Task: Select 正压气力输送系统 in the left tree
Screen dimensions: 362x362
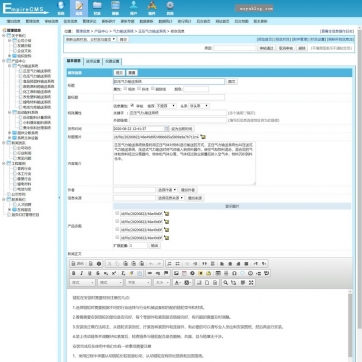Action: (x=37, y=71)
